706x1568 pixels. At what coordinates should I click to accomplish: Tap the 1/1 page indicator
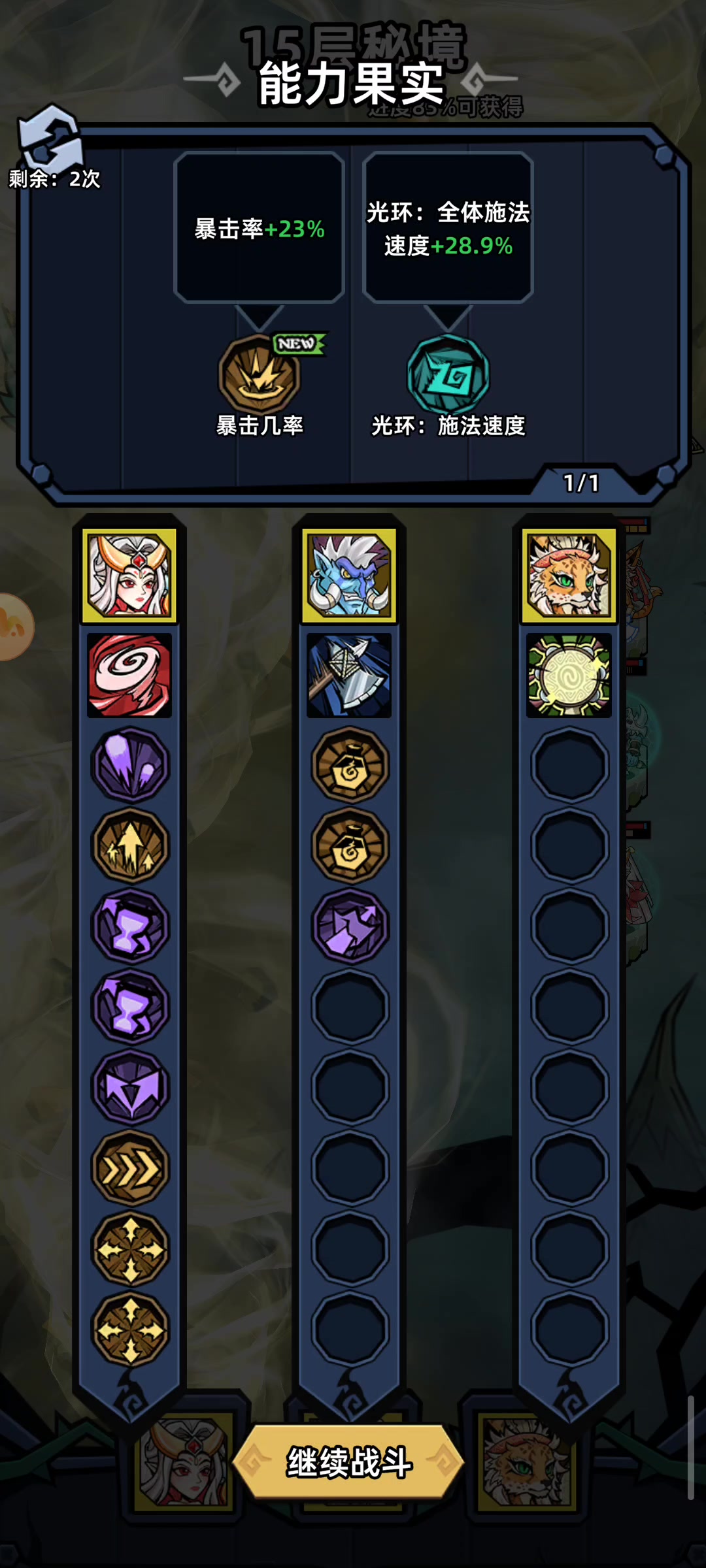(581, 483)
